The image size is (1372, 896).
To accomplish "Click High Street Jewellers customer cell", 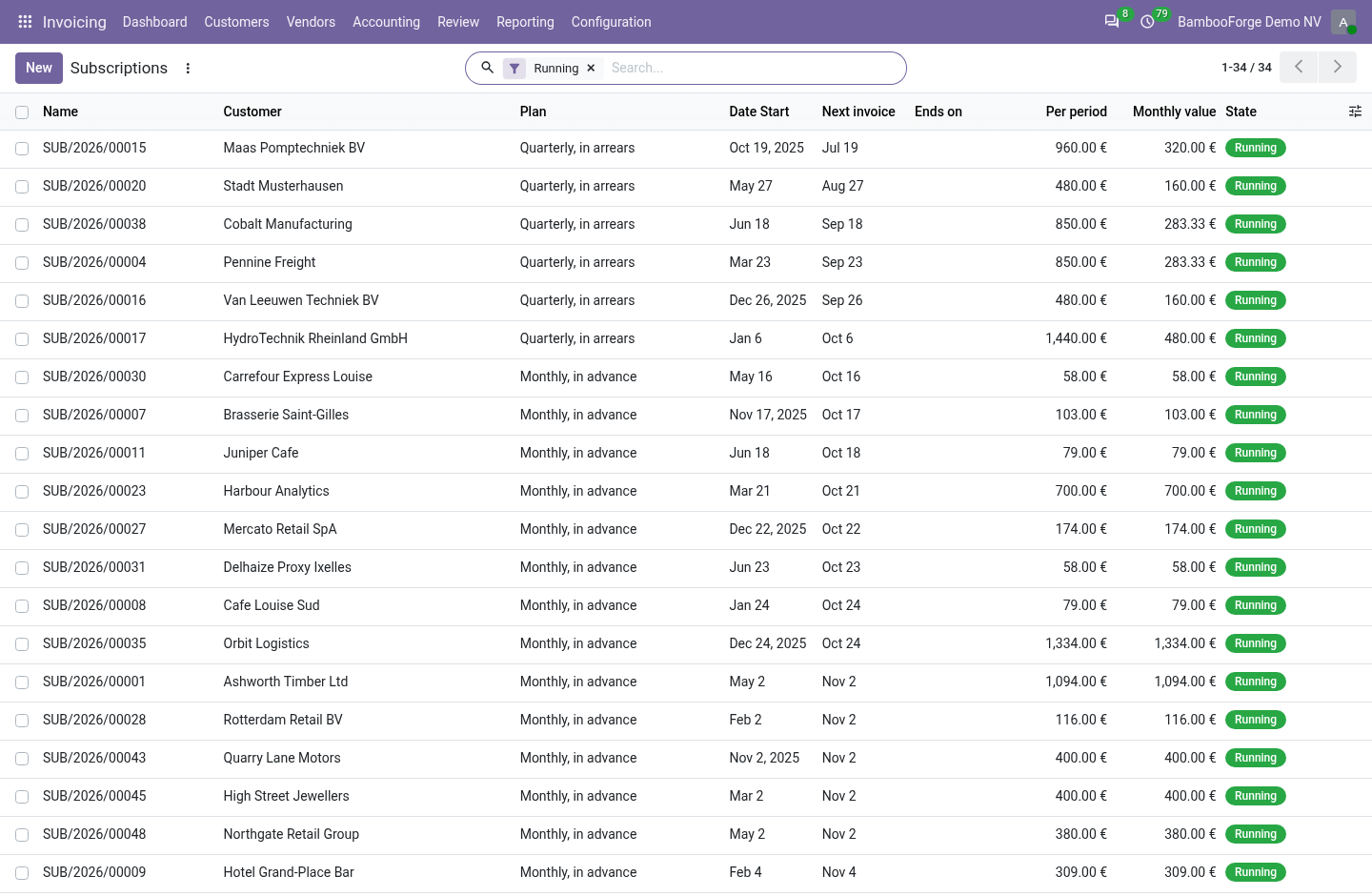I will (286, 796).
